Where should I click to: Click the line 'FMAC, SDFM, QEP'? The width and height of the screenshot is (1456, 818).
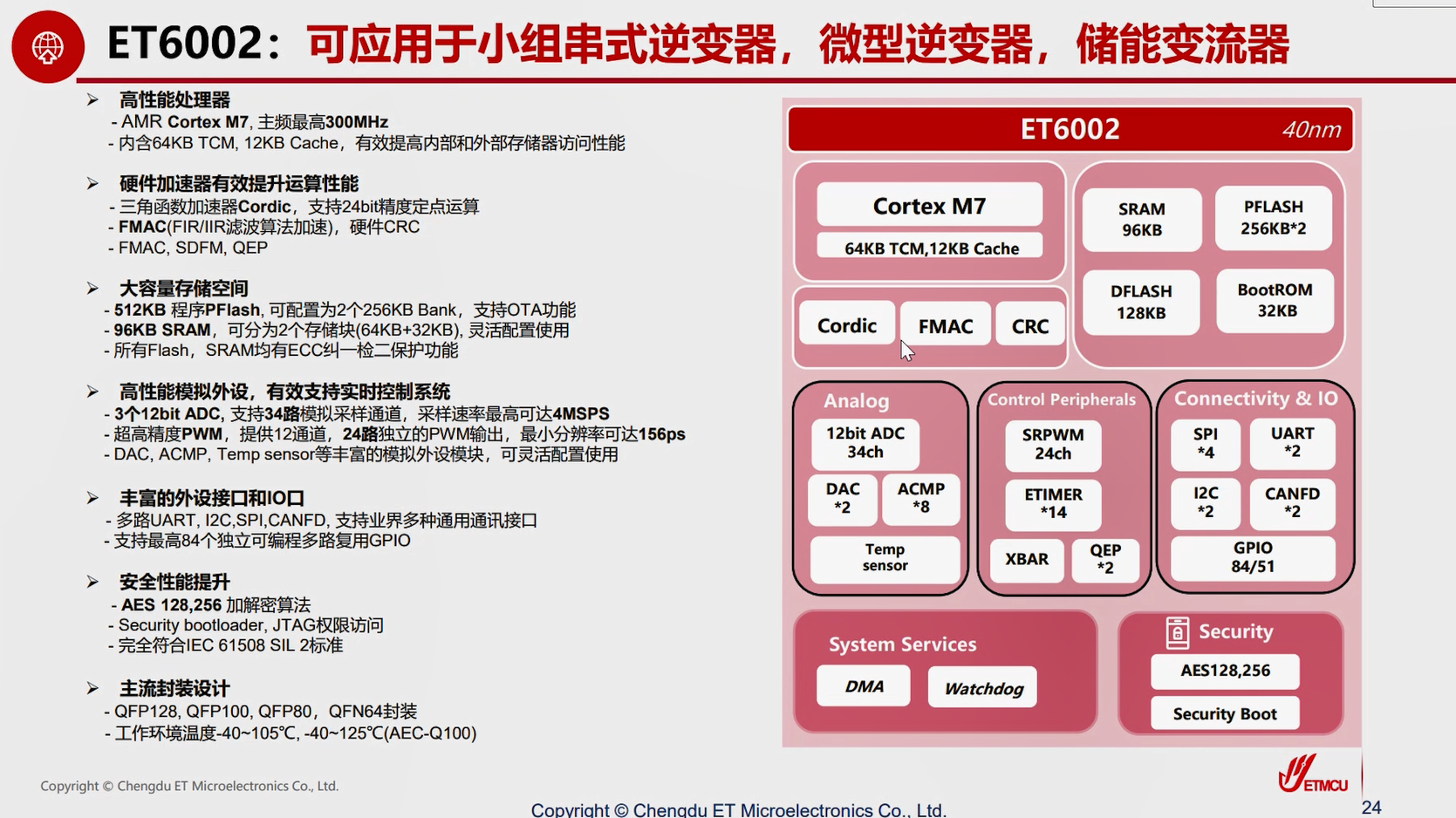188,248
